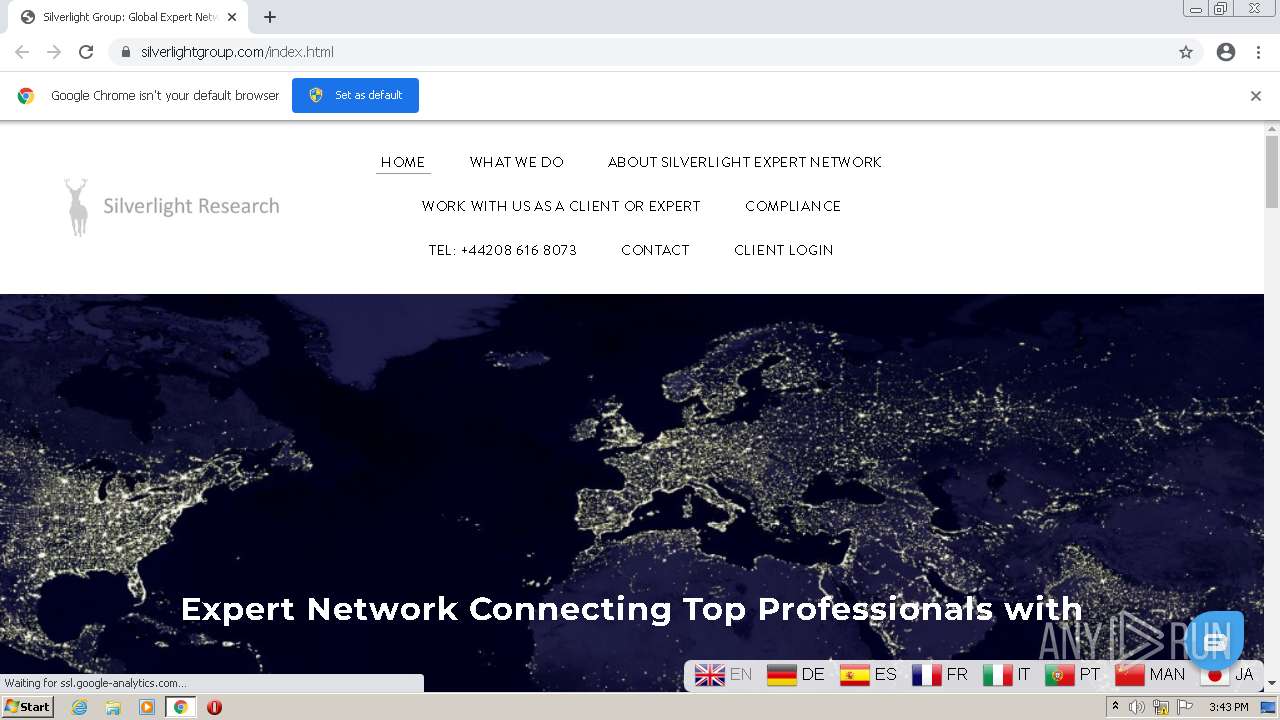Open the HOME menu item
1280x720 pixels.
click(403, 162)
